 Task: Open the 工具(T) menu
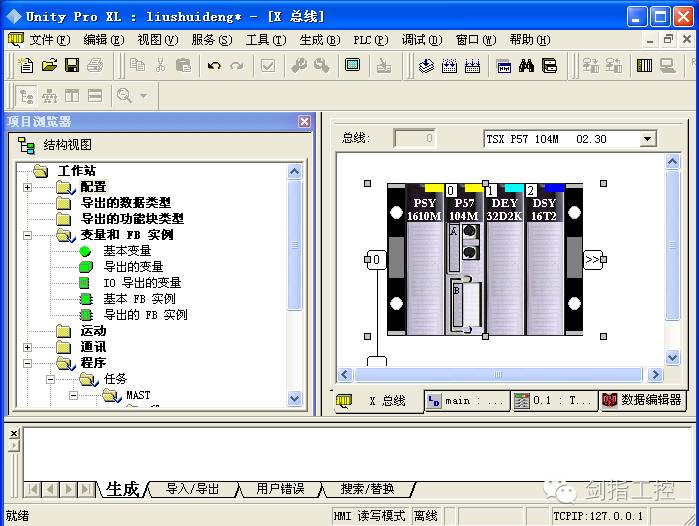click(266, 40)
